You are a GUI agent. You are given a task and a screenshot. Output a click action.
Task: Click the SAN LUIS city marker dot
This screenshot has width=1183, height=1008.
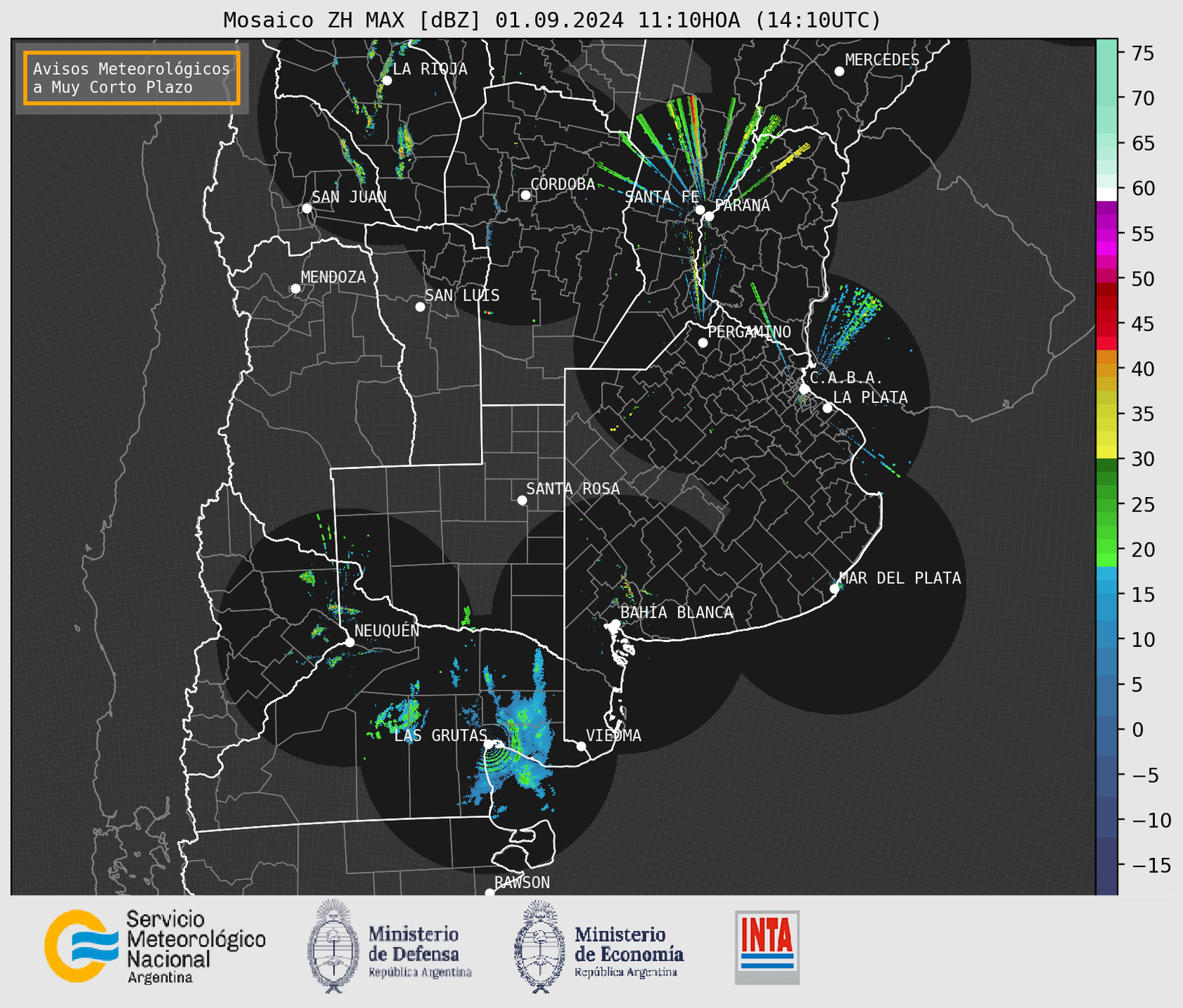coord(420,307)
